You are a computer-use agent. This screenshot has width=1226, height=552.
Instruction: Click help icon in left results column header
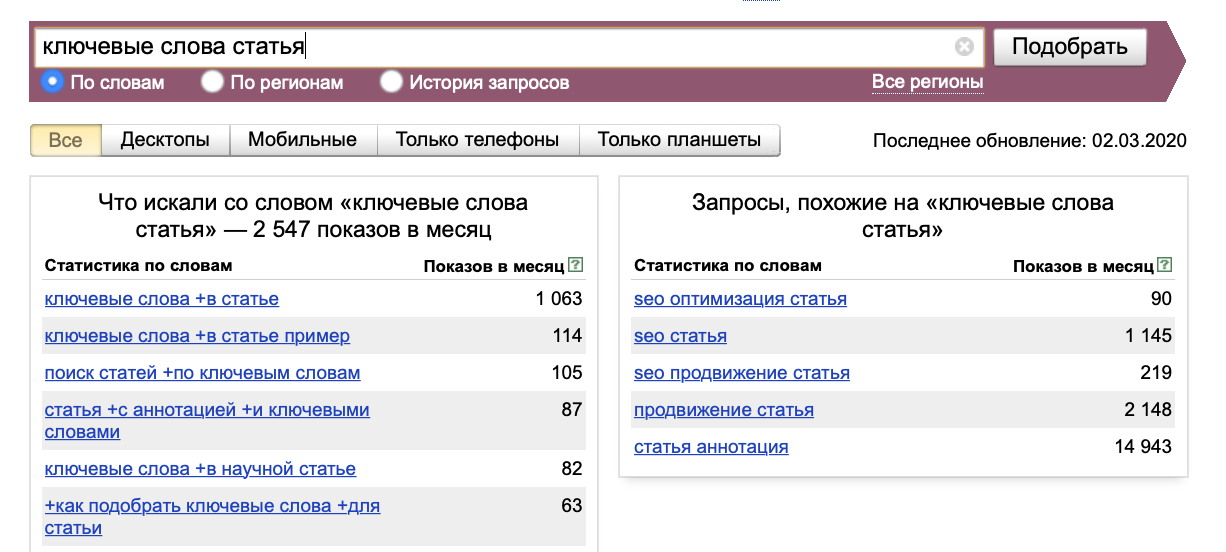tap(575, 265)
